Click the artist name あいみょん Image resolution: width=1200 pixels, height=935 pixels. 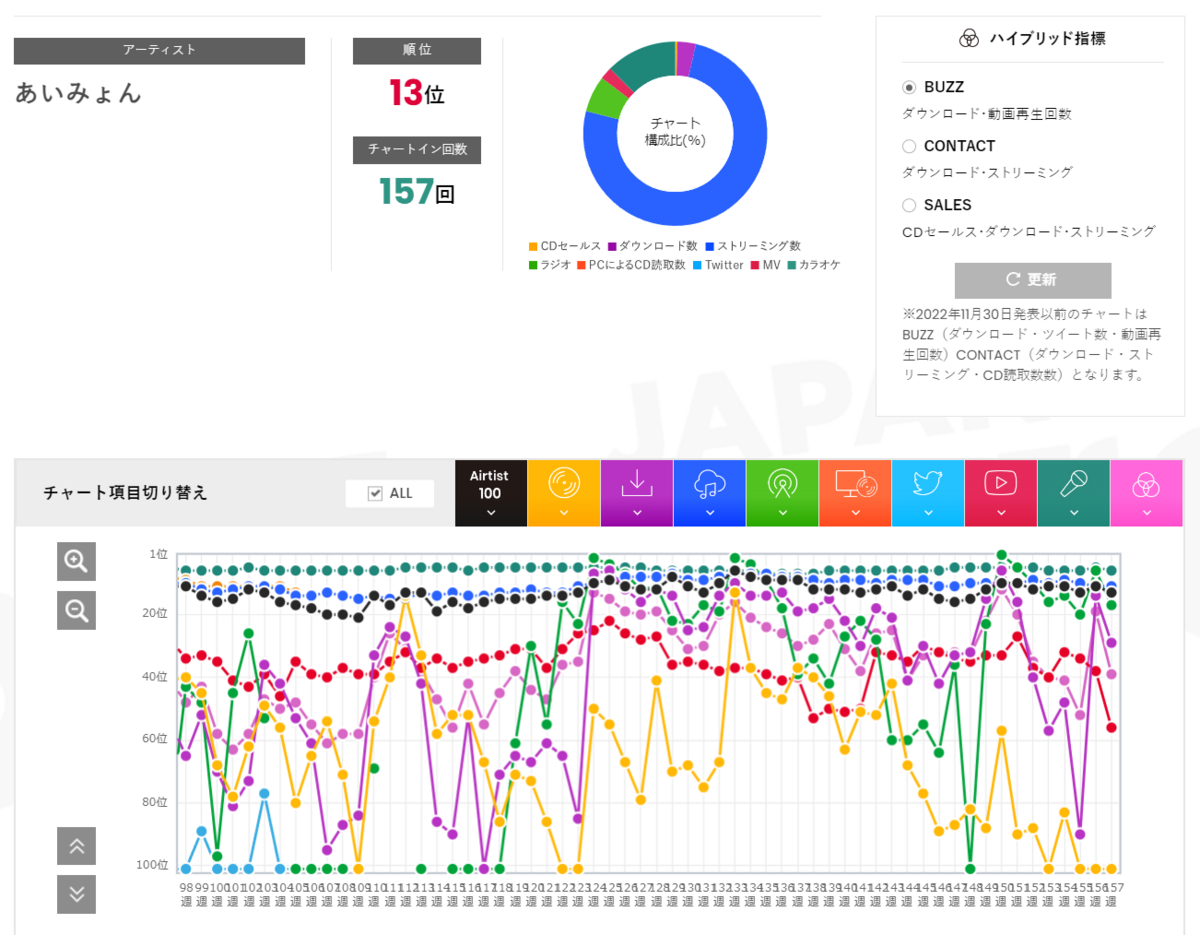[x=79, y=93]
